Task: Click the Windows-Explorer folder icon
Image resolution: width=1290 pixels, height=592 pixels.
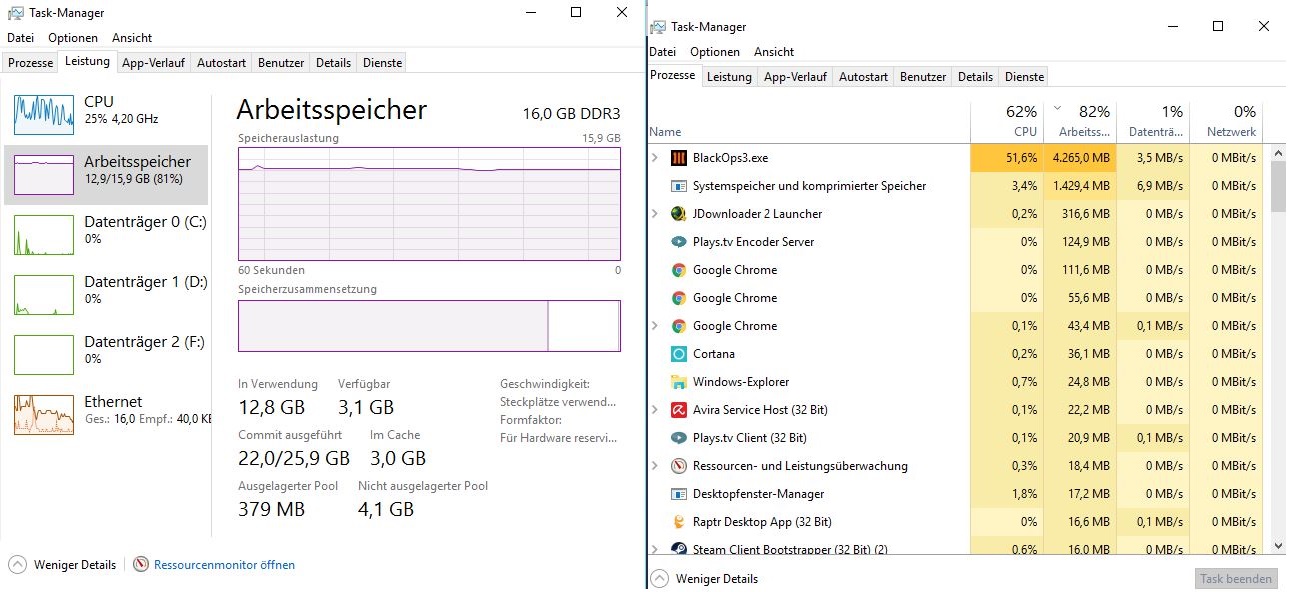Action: pos(678,382)
